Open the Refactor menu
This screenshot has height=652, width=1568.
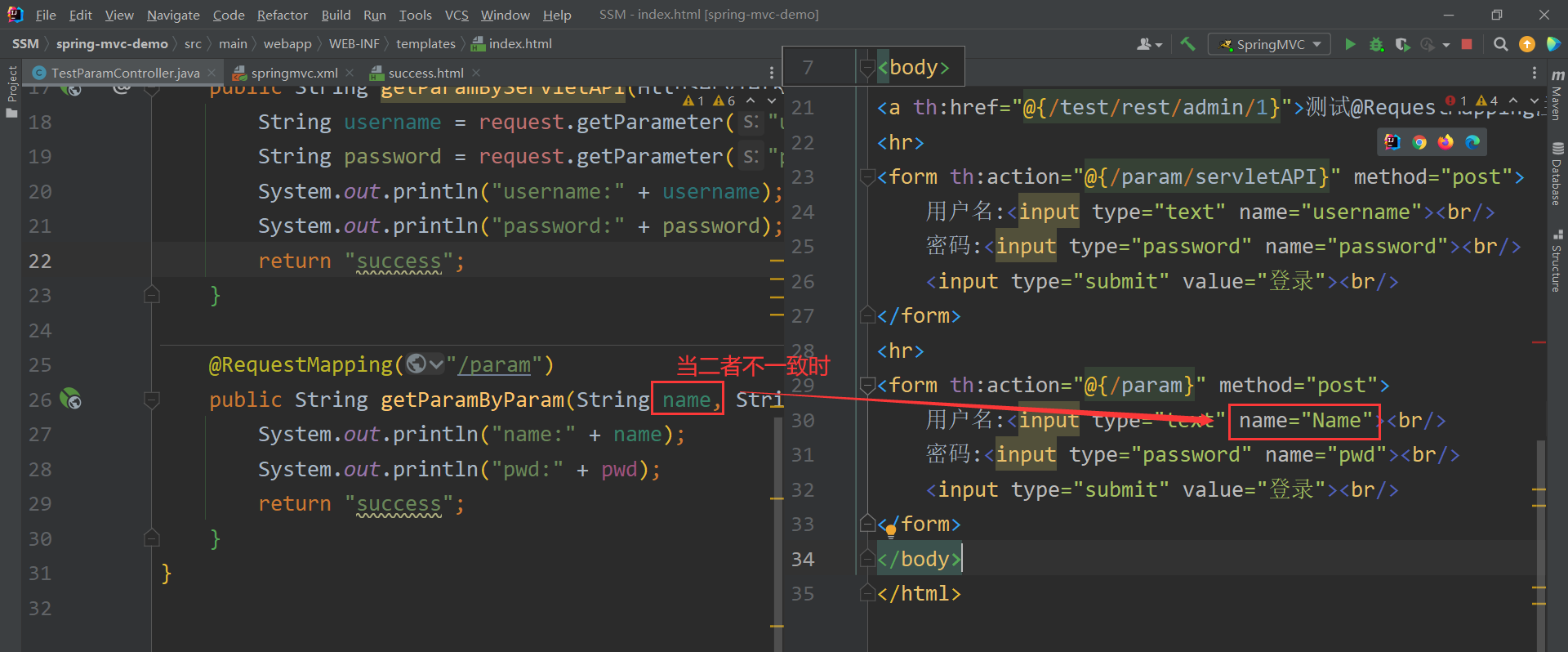282,15
